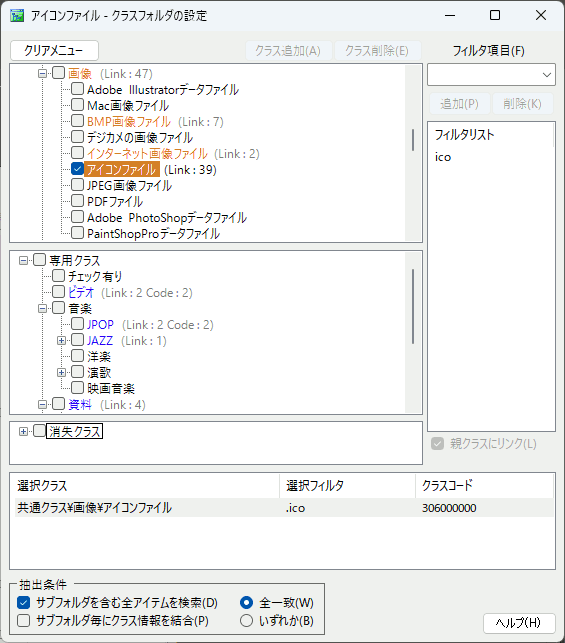565x643 pixels.
Task: Expand the 消失クラス tree node
Action: 23,431
